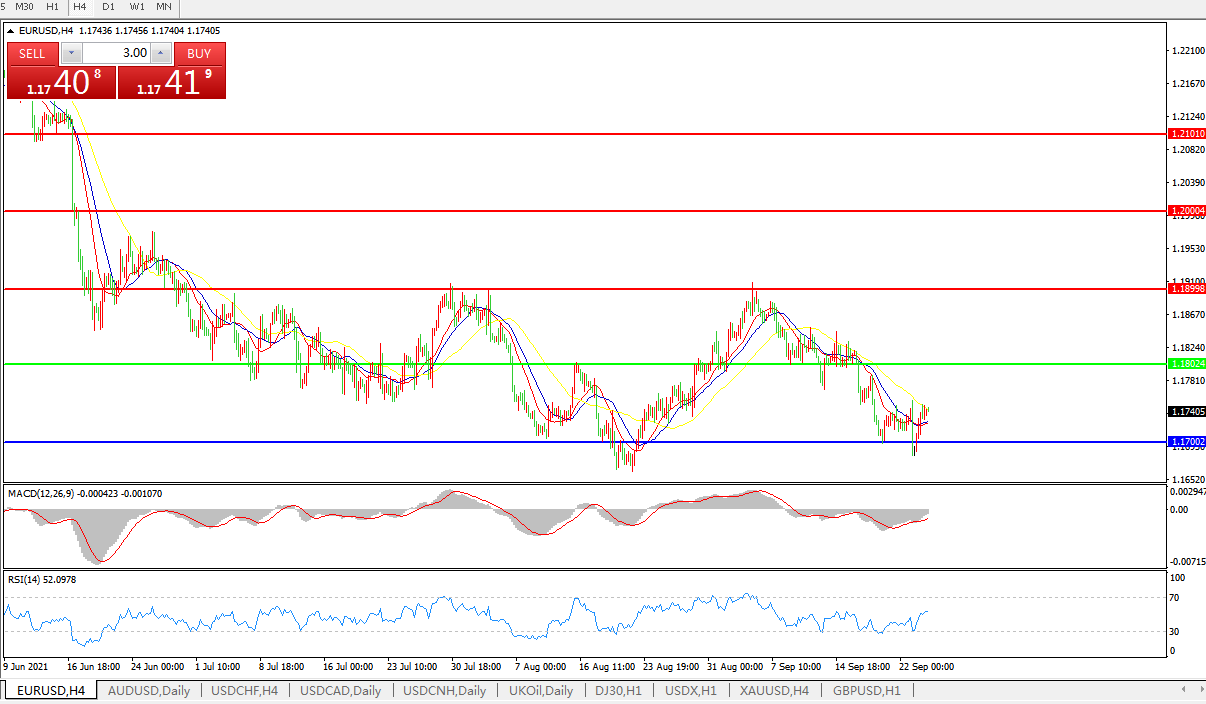Click the green 1.18024 price level label

click(1186, 364)
